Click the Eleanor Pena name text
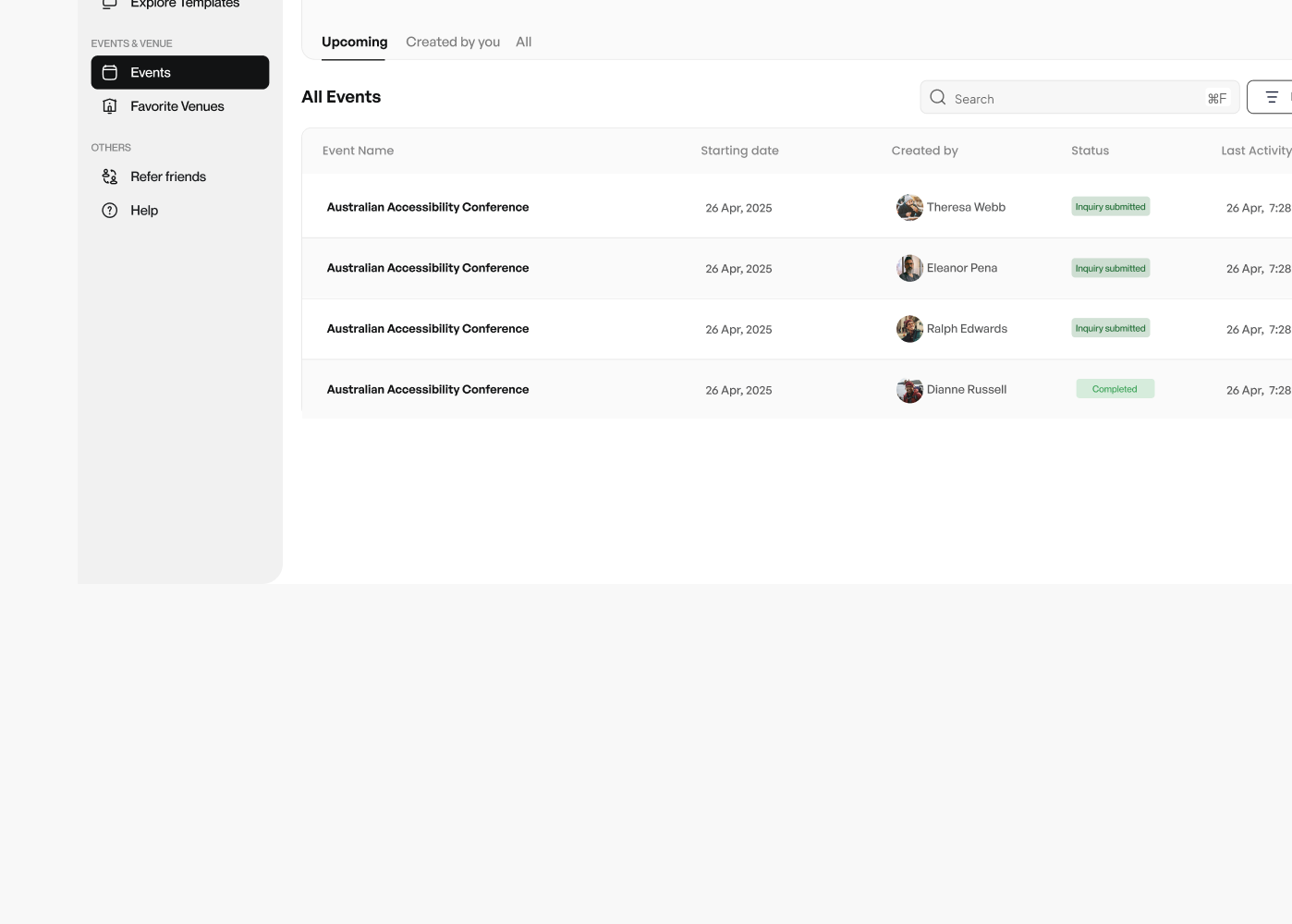Image resolution: width=1292 pixels, height=924 pixels. click(962, 268)
